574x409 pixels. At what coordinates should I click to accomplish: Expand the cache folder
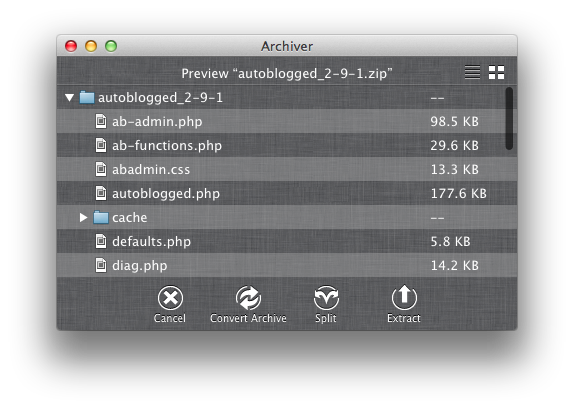83,217
